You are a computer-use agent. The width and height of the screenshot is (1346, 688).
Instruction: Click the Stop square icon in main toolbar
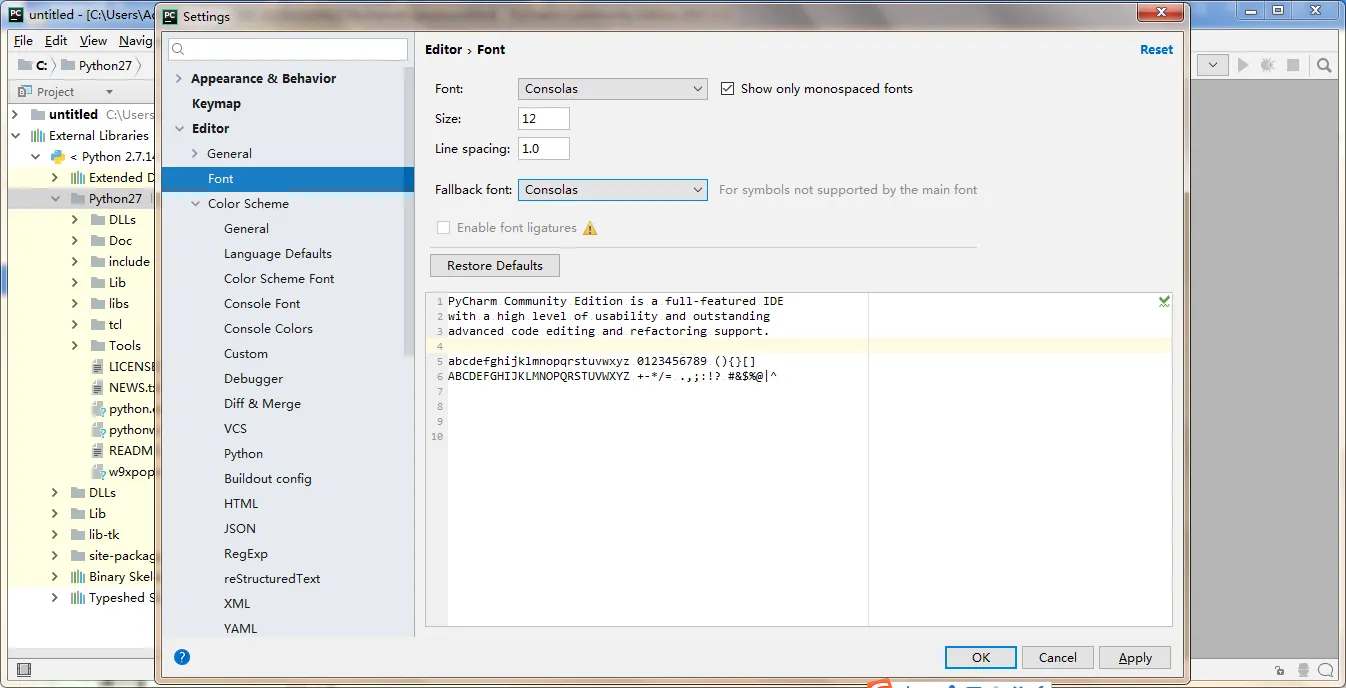(x=1293, y=65)
